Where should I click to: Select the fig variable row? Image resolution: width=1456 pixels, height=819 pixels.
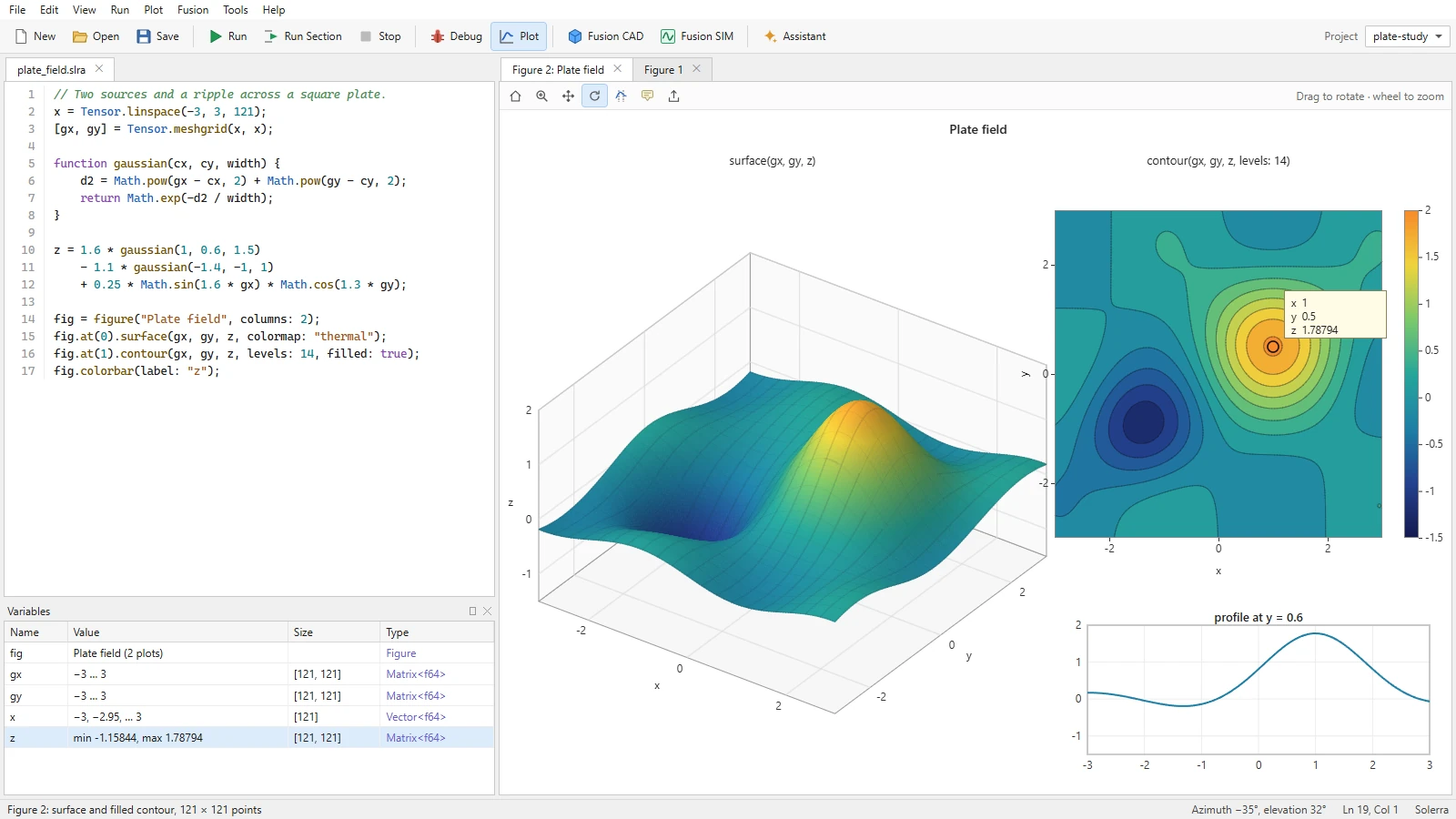click(249, 653)
